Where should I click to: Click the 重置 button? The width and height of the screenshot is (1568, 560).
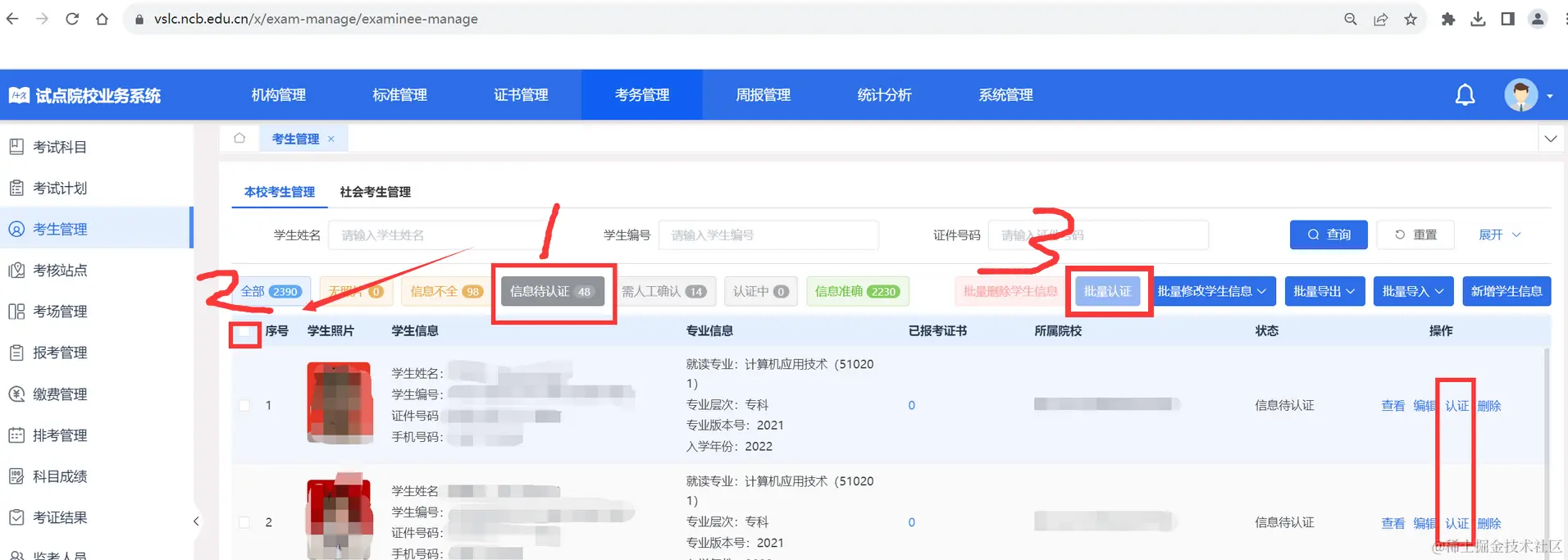pyautogui.click(x=1415, y=234)
